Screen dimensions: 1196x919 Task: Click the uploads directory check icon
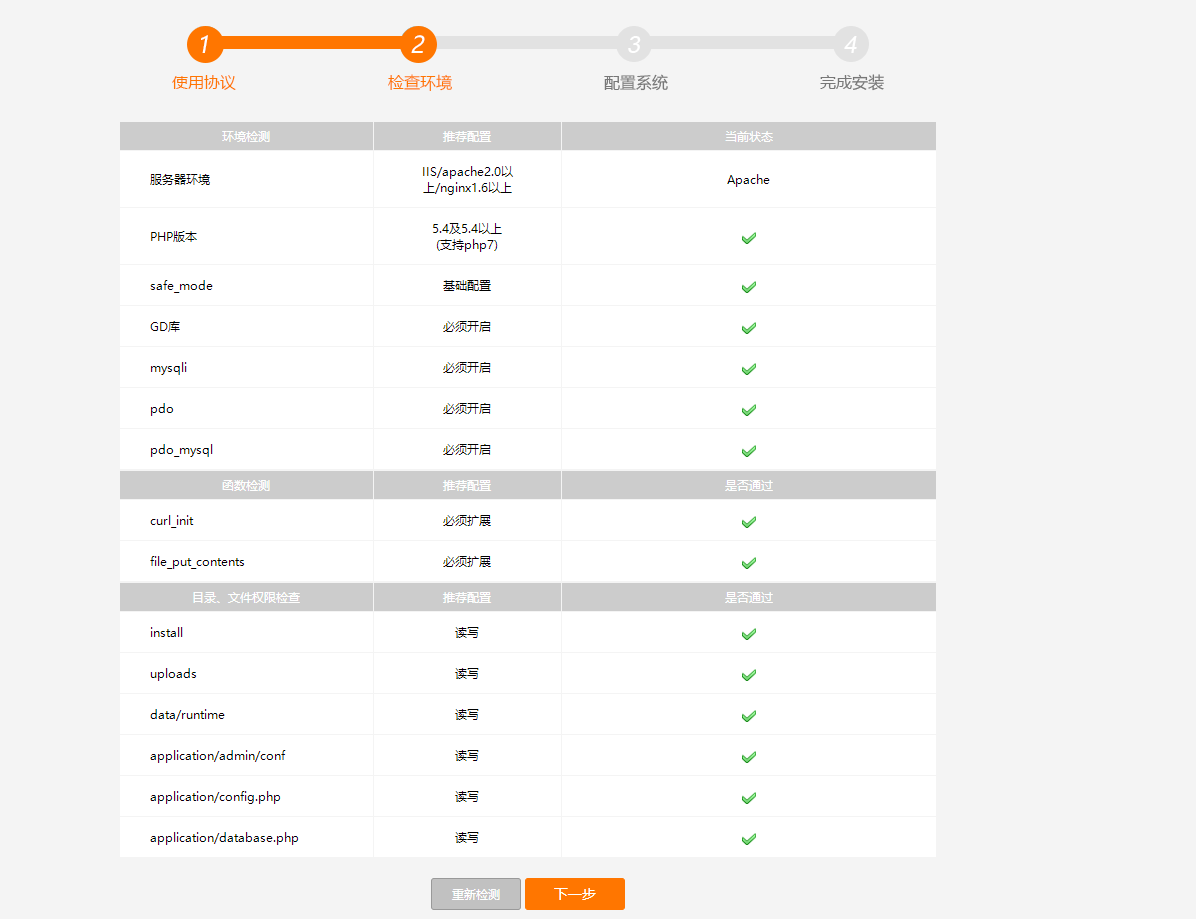(748, 674)
